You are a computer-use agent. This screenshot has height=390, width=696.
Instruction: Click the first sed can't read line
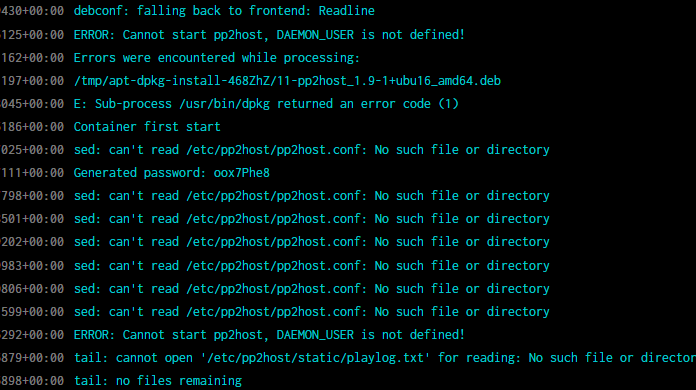coord(312,150)
